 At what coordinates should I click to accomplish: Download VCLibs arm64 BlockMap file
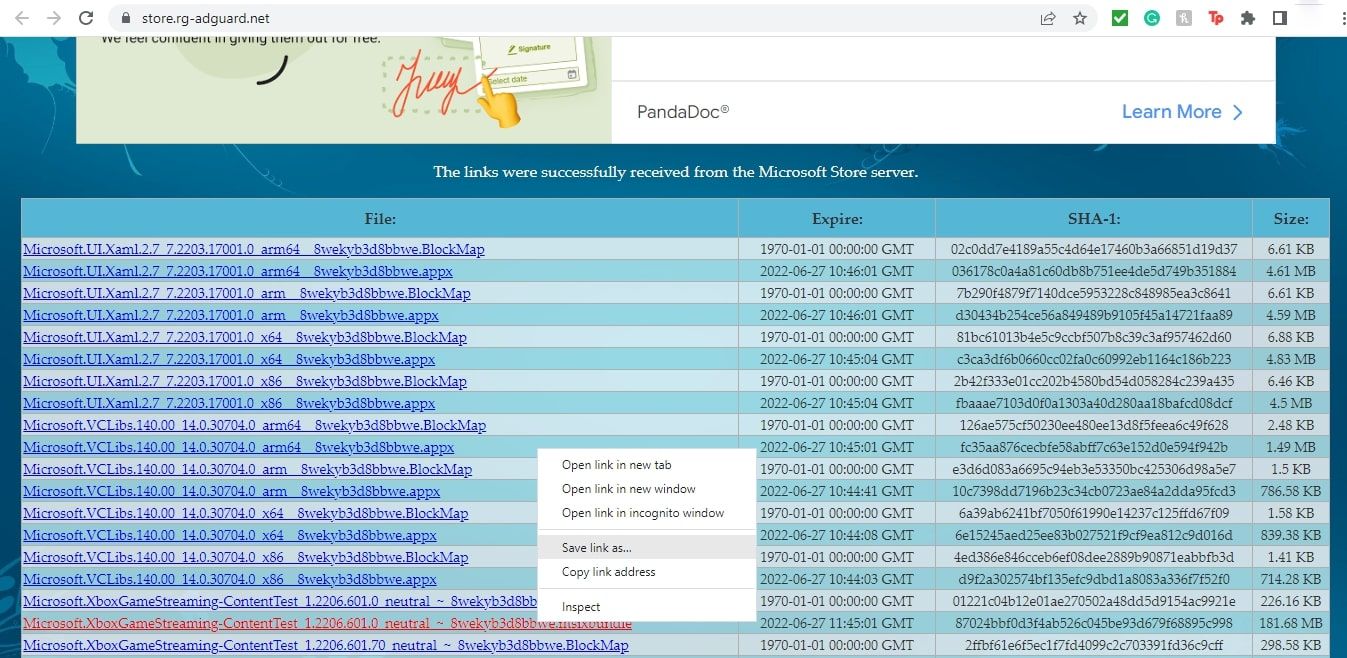pyautogui.click(x=255, y=425)
